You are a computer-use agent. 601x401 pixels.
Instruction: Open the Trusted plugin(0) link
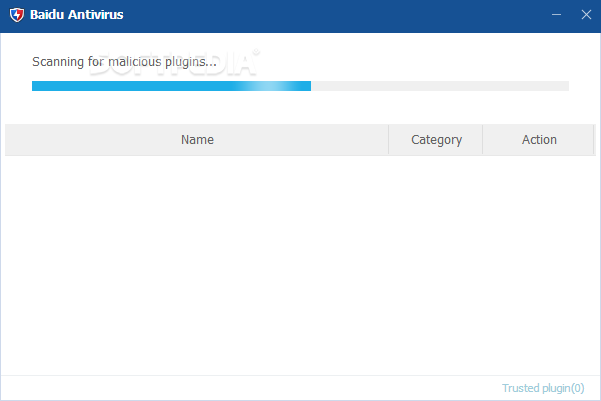(543, 388)
